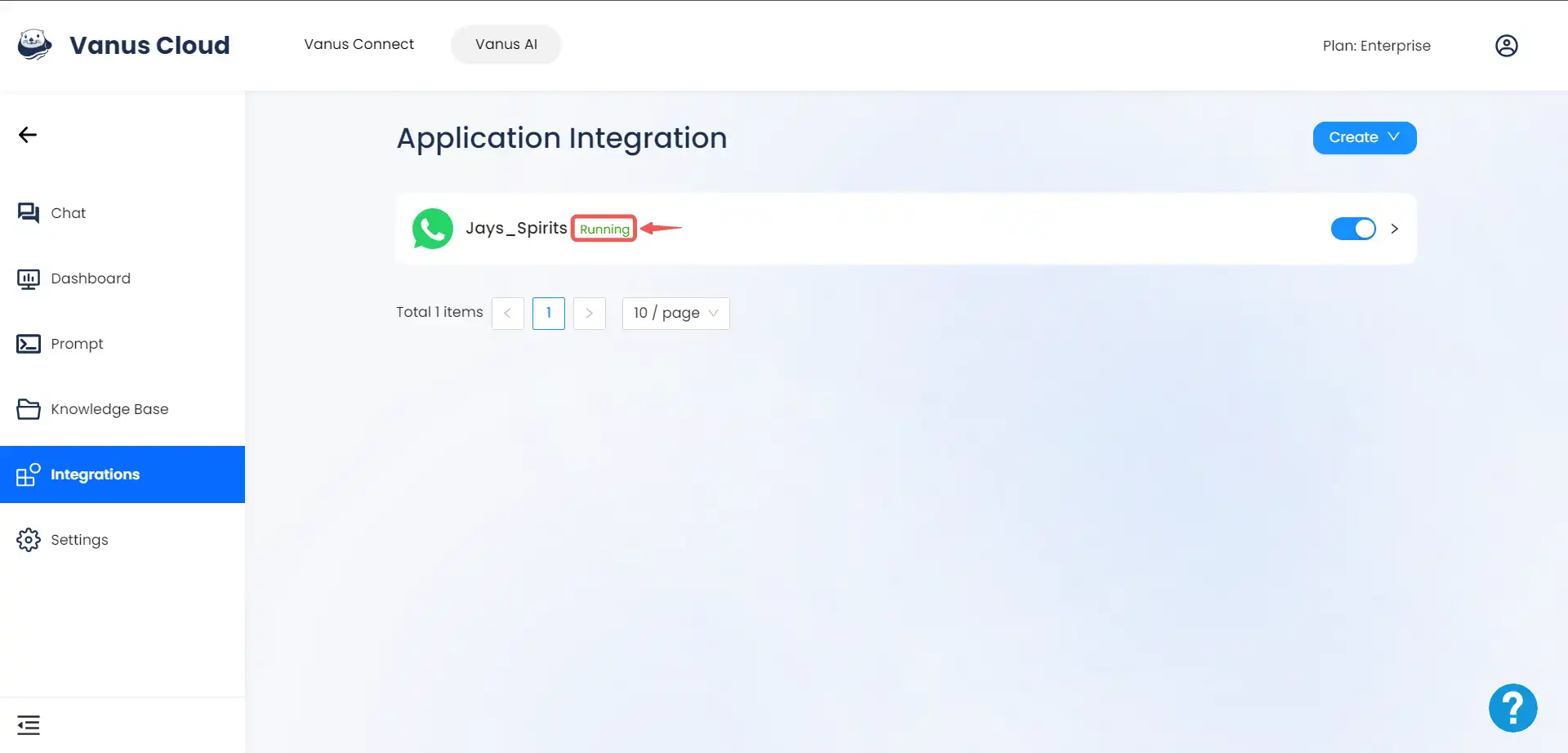
Task: Click the WhatsApp icon for Jays_Spirits
Action: (433, 229)
